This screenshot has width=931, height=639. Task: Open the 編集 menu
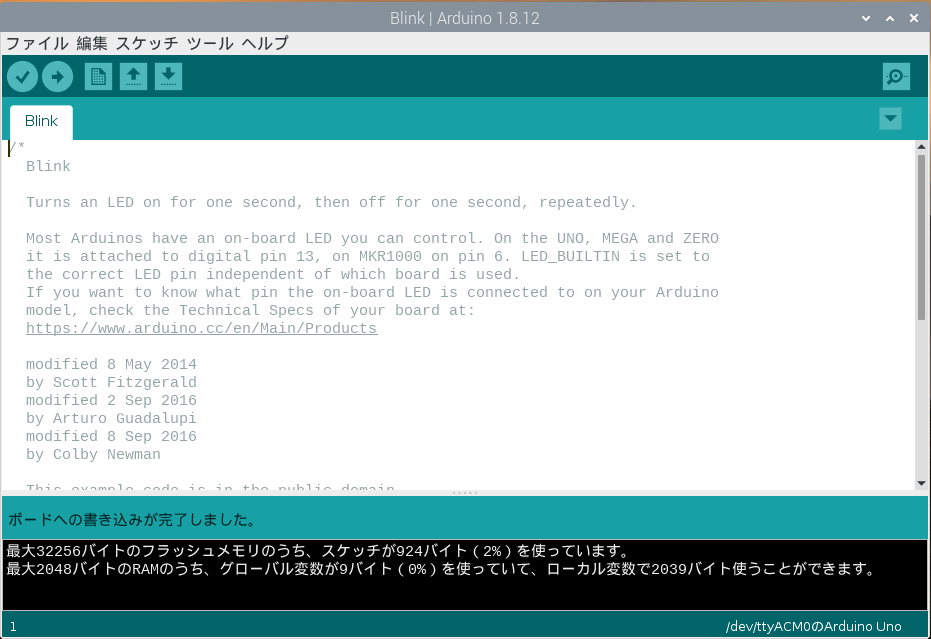(92, 43)
